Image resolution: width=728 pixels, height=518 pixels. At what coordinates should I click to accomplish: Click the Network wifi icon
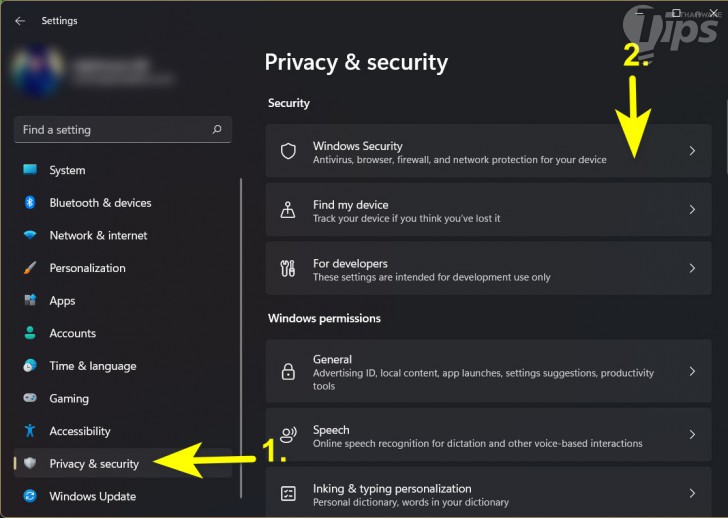(x=30, y=235)
